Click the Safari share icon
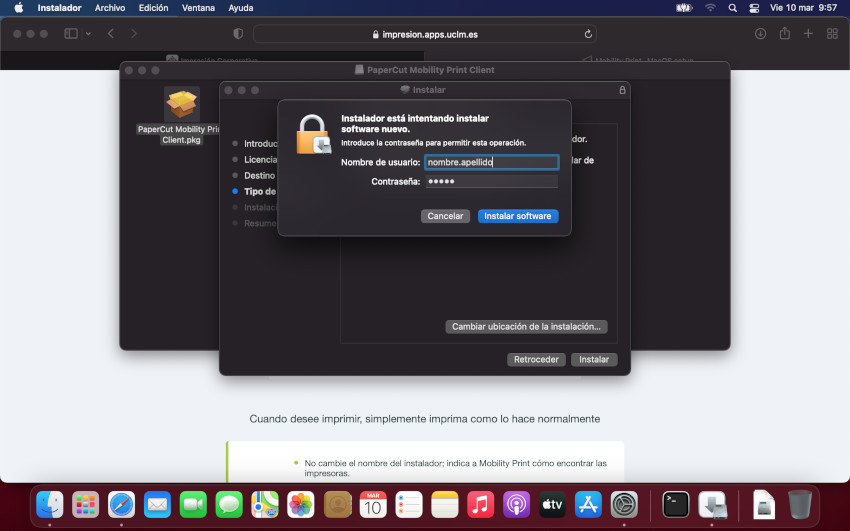This screenshot has height=531, width=850. click(x=784, y=34)
